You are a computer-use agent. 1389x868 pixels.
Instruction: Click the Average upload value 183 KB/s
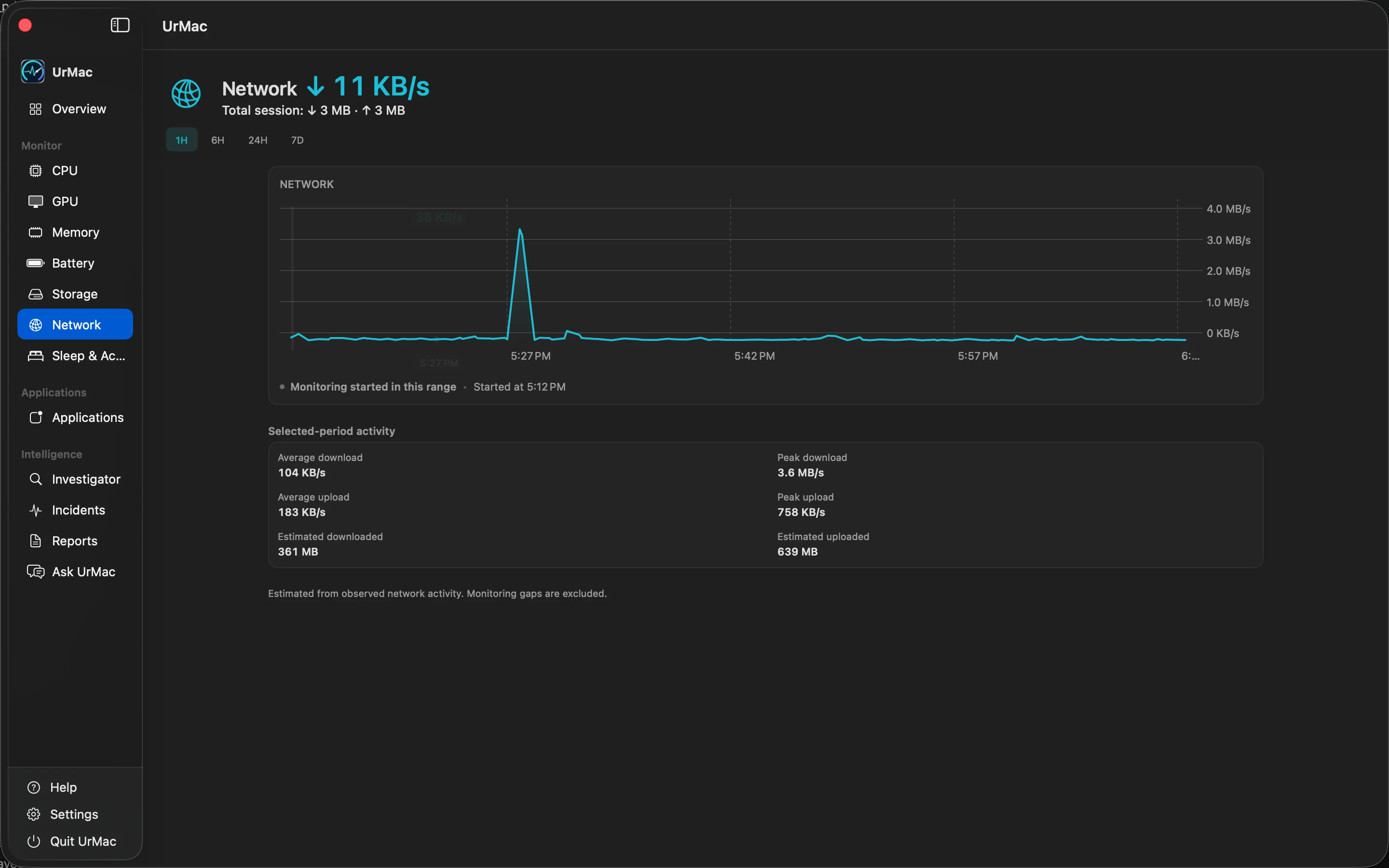tap(302, 512)
